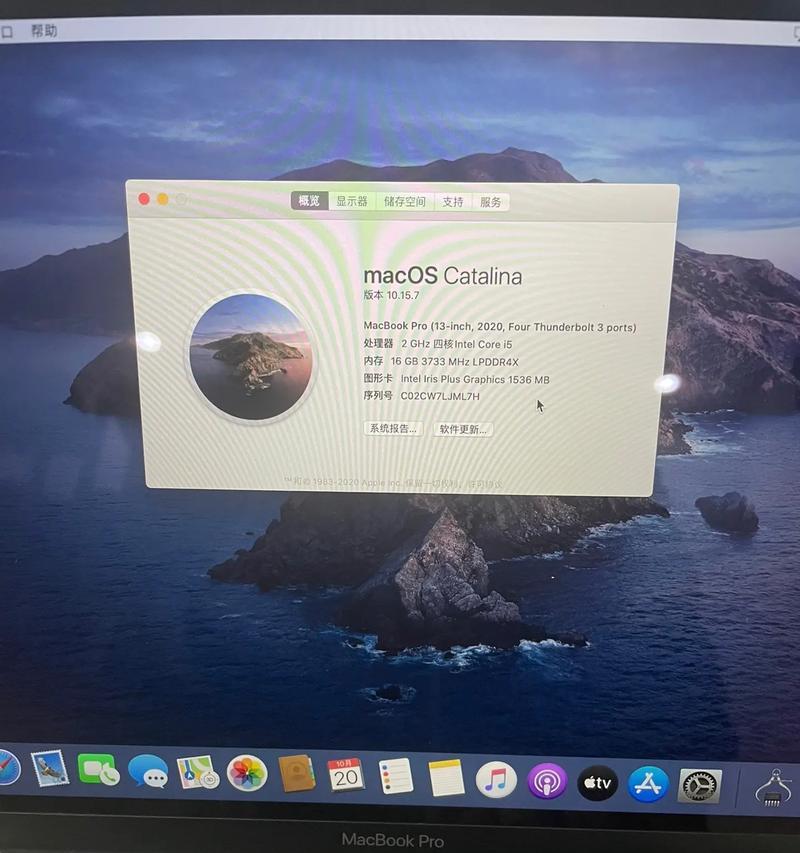Open System Preferences gear icon
This screenshot has height=853, width=800.
pyautogui.click(x=699, y=787)
